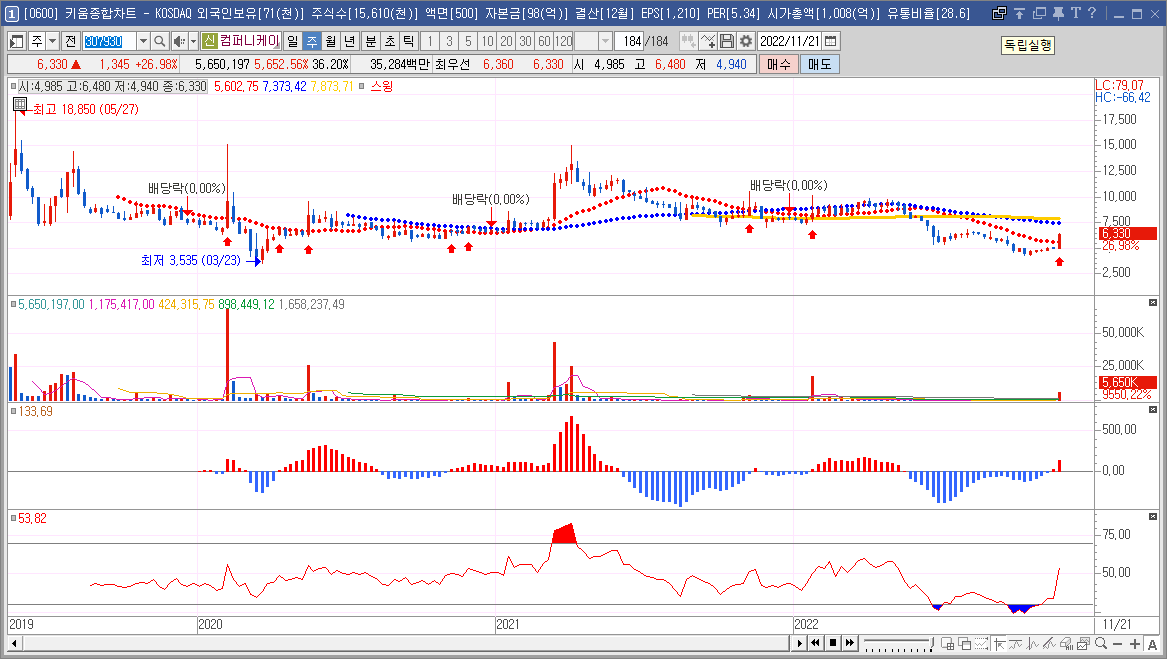Edit the date field 2022/11/21
Viewport: 1167px width, 659px height.
click(x=790, y=42)
